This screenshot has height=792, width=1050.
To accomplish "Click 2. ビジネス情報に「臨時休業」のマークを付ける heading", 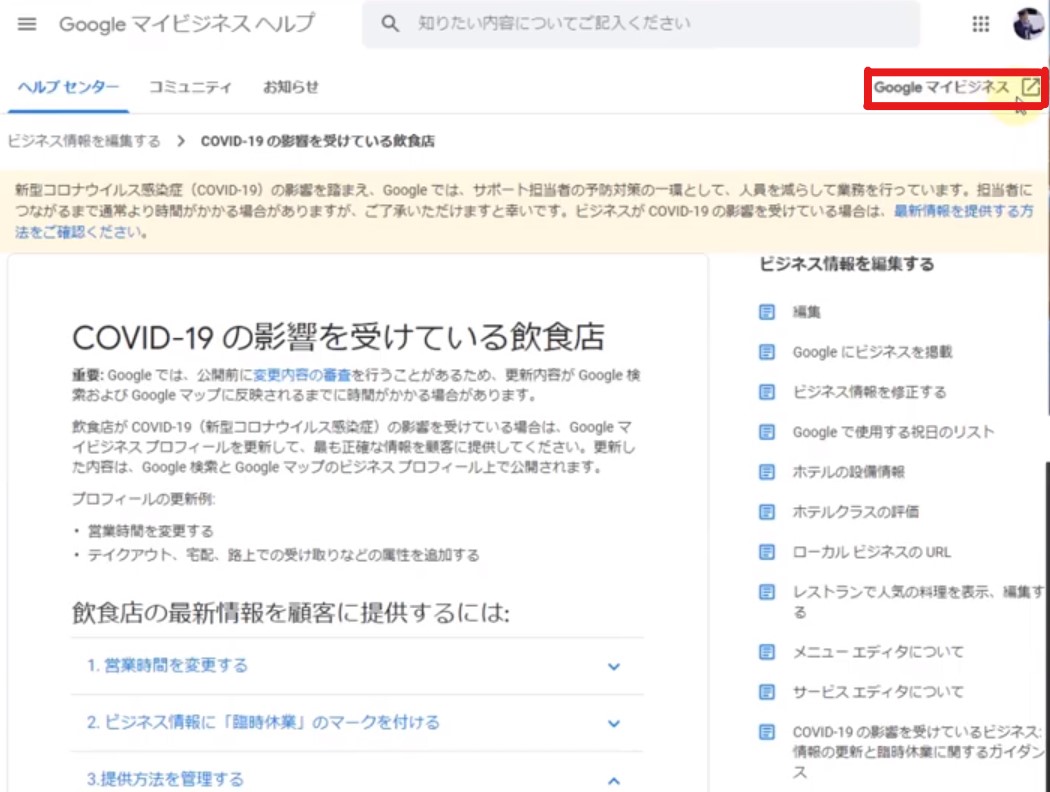I will (263, 722).
